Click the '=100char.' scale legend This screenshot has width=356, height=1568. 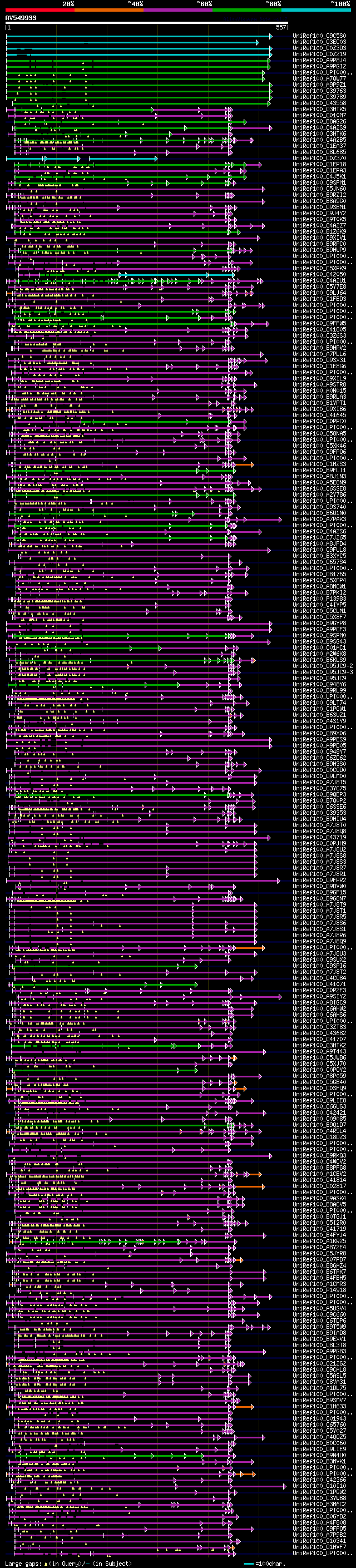(x=264, y=1564)
